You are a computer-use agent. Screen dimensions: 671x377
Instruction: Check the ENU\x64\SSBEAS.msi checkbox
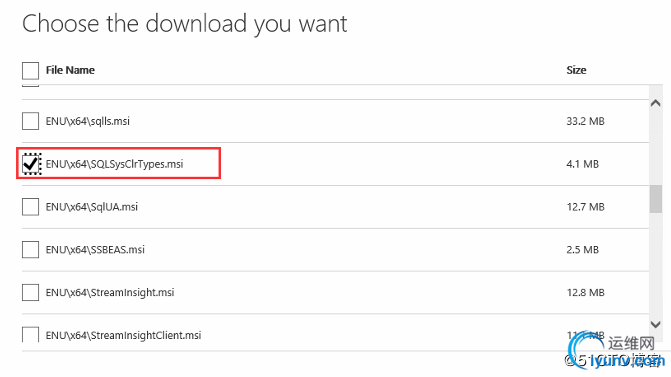30,249
